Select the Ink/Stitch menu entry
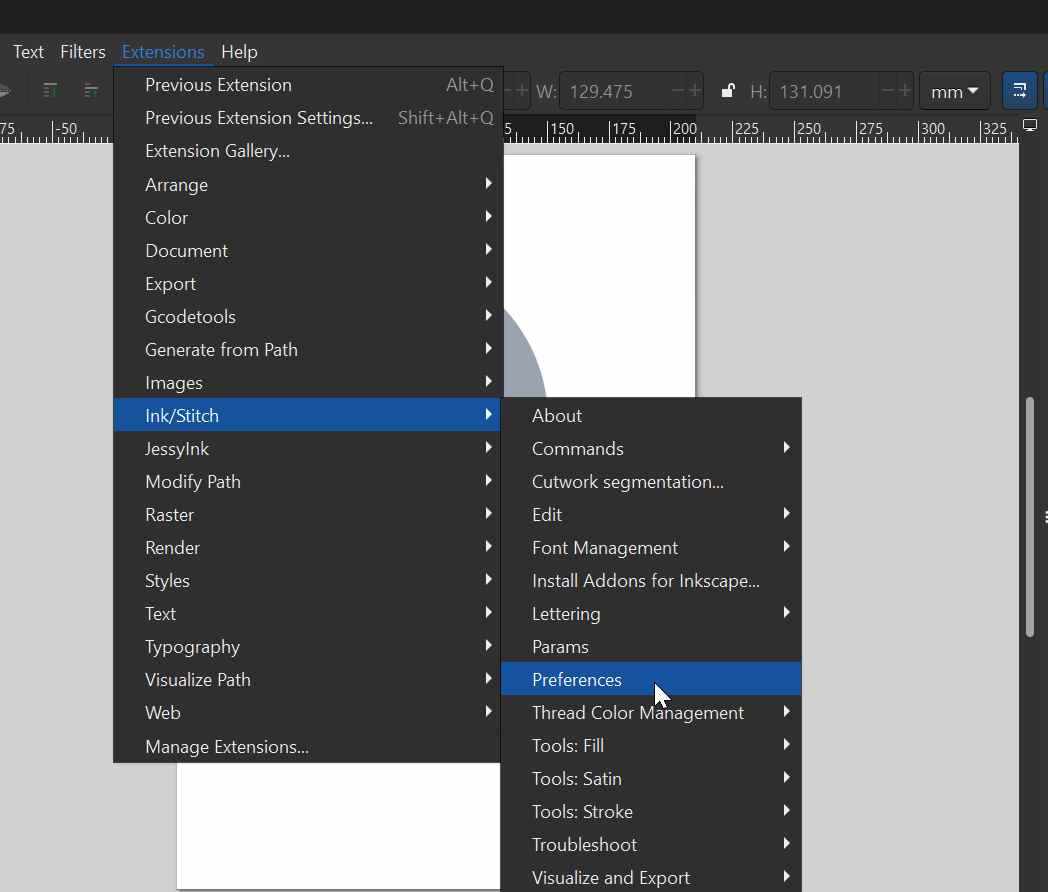 [x=307, y=415]
